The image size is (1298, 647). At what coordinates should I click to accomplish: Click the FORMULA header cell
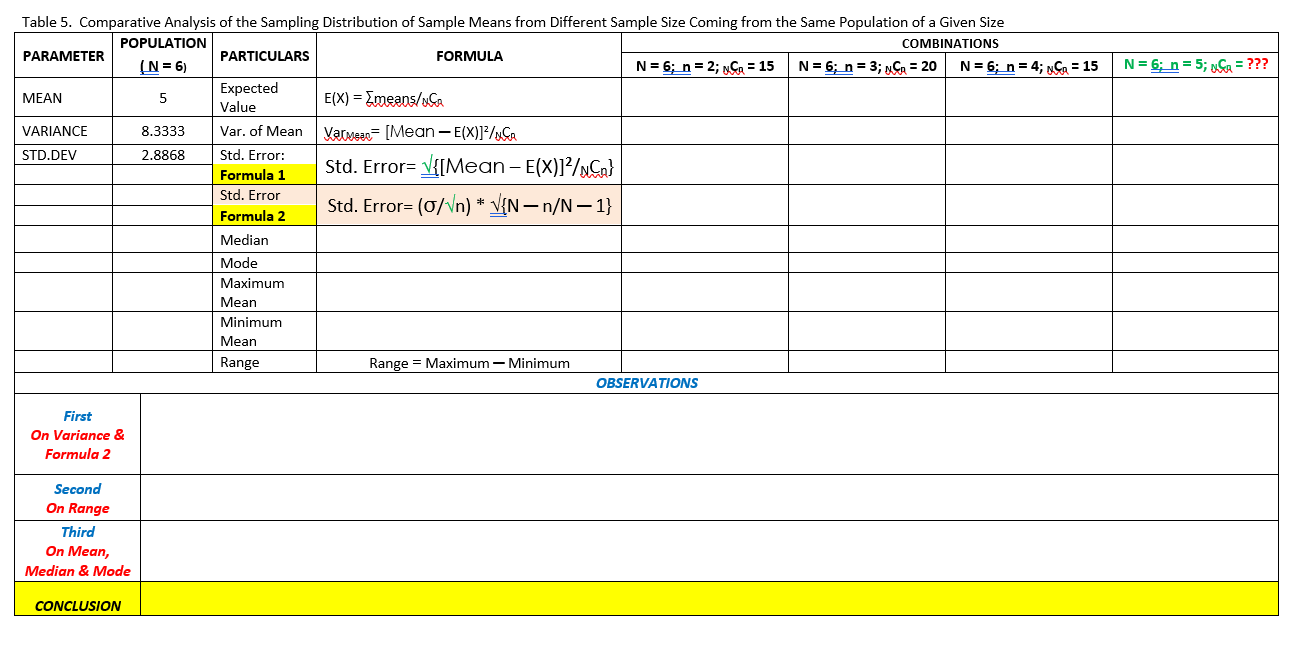pyautogui.click(x=469, y=56)
